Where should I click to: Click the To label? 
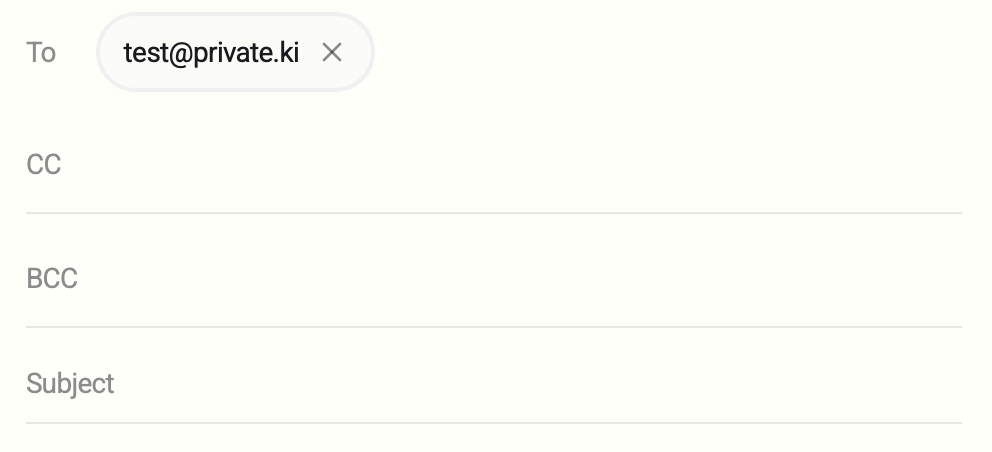(x=41, y=53)
